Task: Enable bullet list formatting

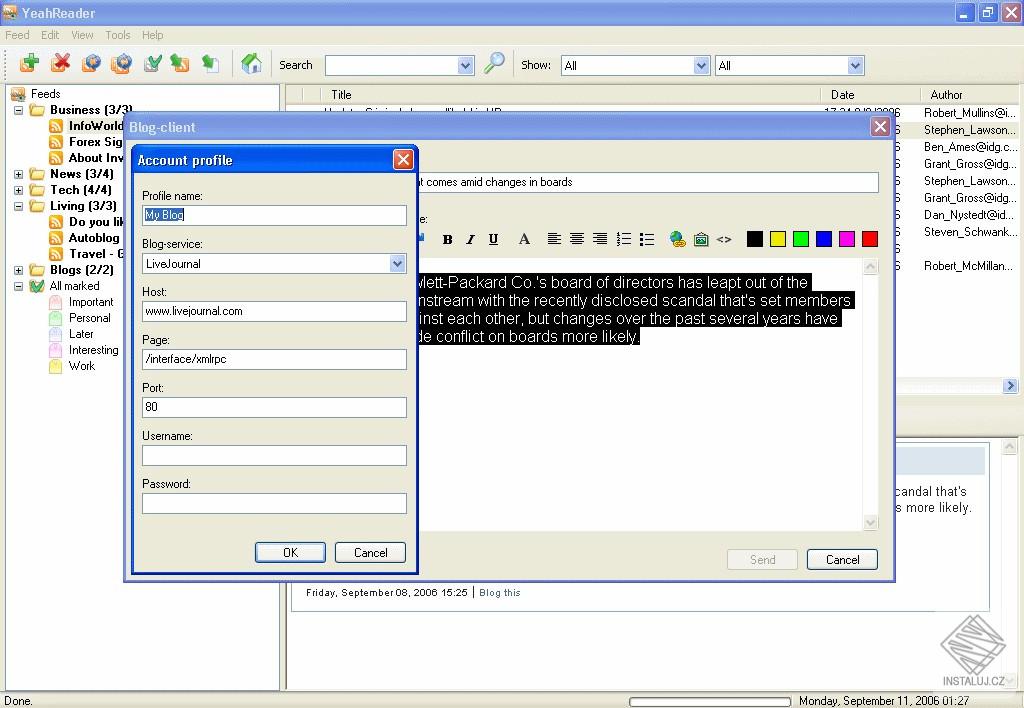Action: (647, 239)
